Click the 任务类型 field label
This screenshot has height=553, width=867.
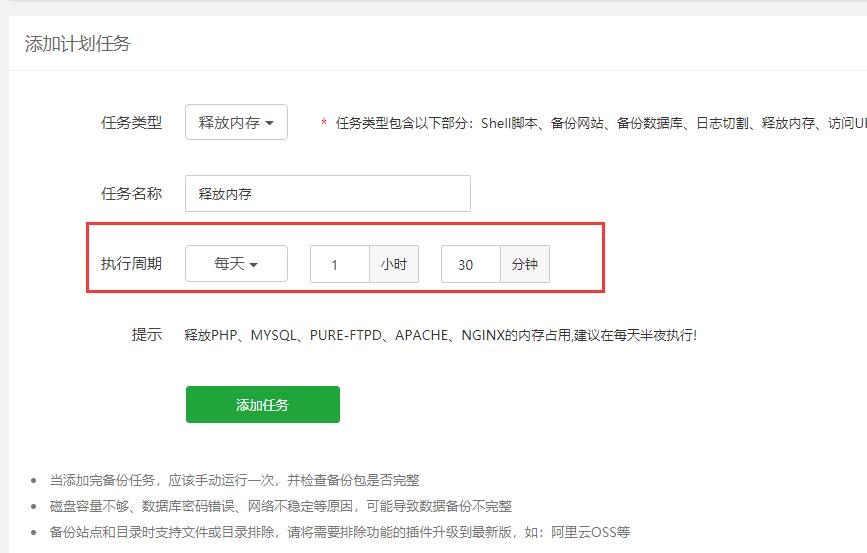131,123
